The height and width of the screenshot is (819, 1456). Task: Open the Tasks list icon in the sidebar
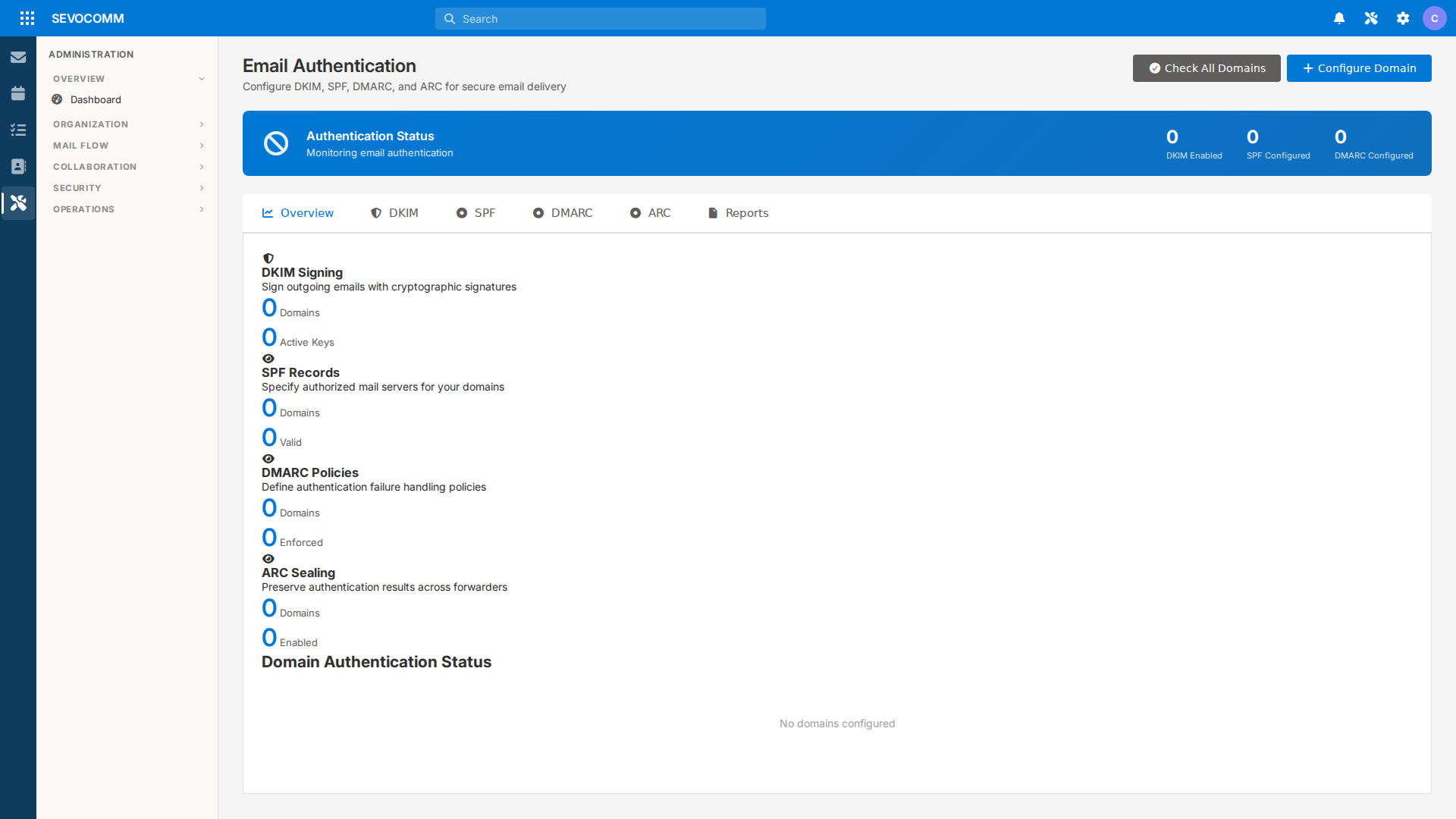pos(18,130)
